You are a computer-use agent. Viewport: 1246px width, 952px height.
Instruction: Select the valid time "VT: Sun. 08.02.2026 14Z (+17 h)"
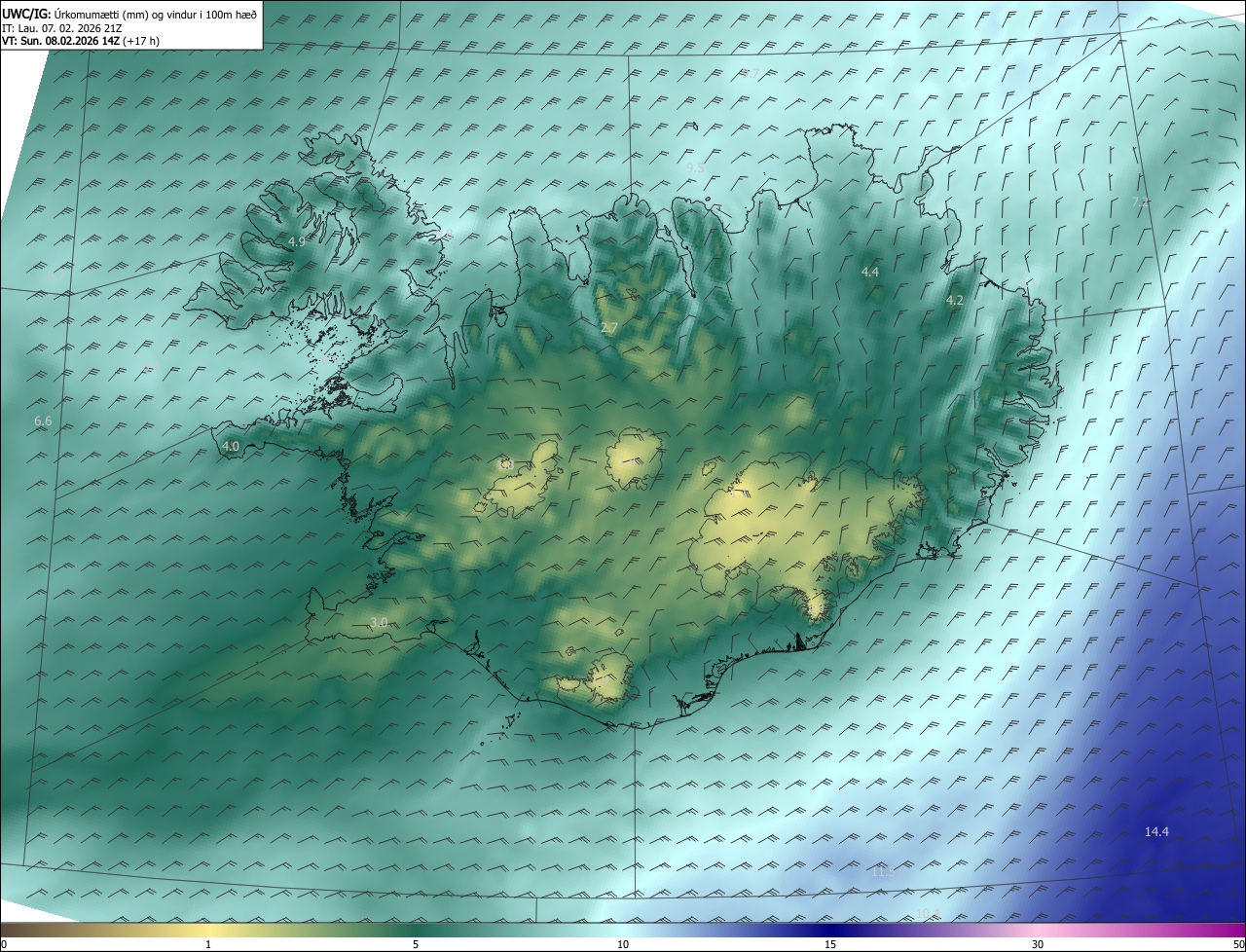click(x=80, y=42)
